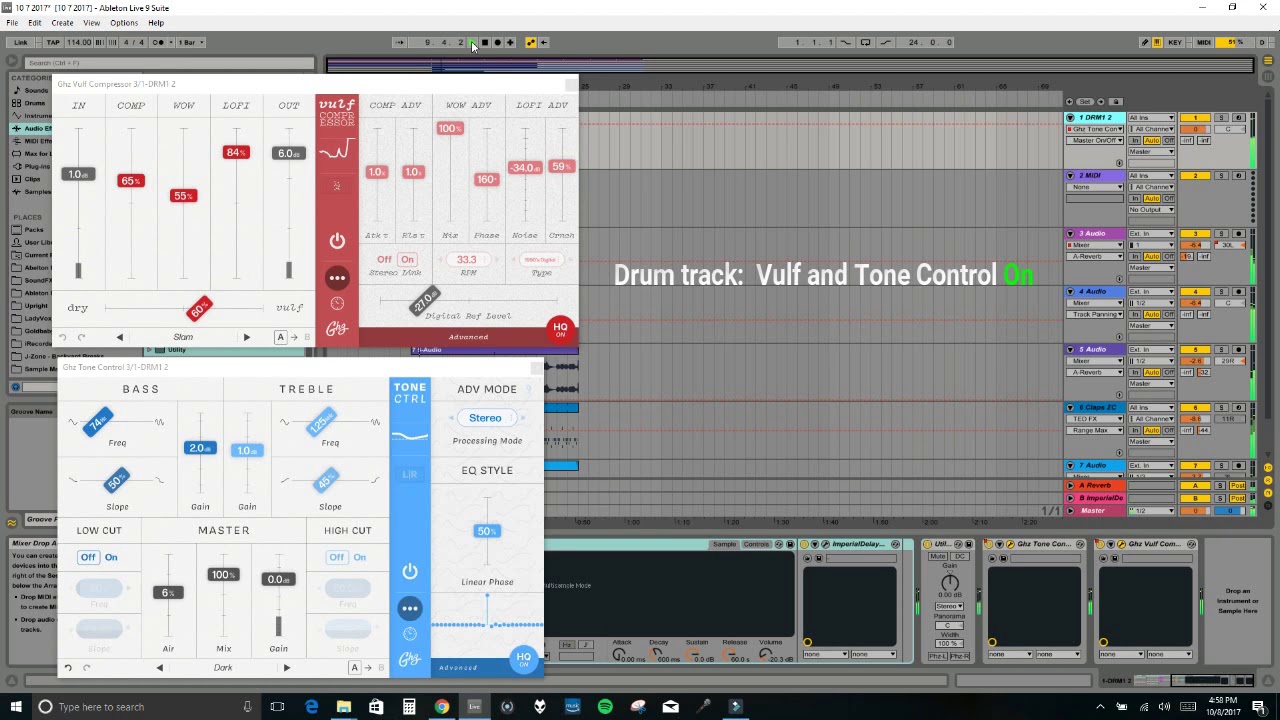Click the Bass Gain 2.0 dB handle
Viewport: 1280px width, 720px height.
(x=200, y=448)
